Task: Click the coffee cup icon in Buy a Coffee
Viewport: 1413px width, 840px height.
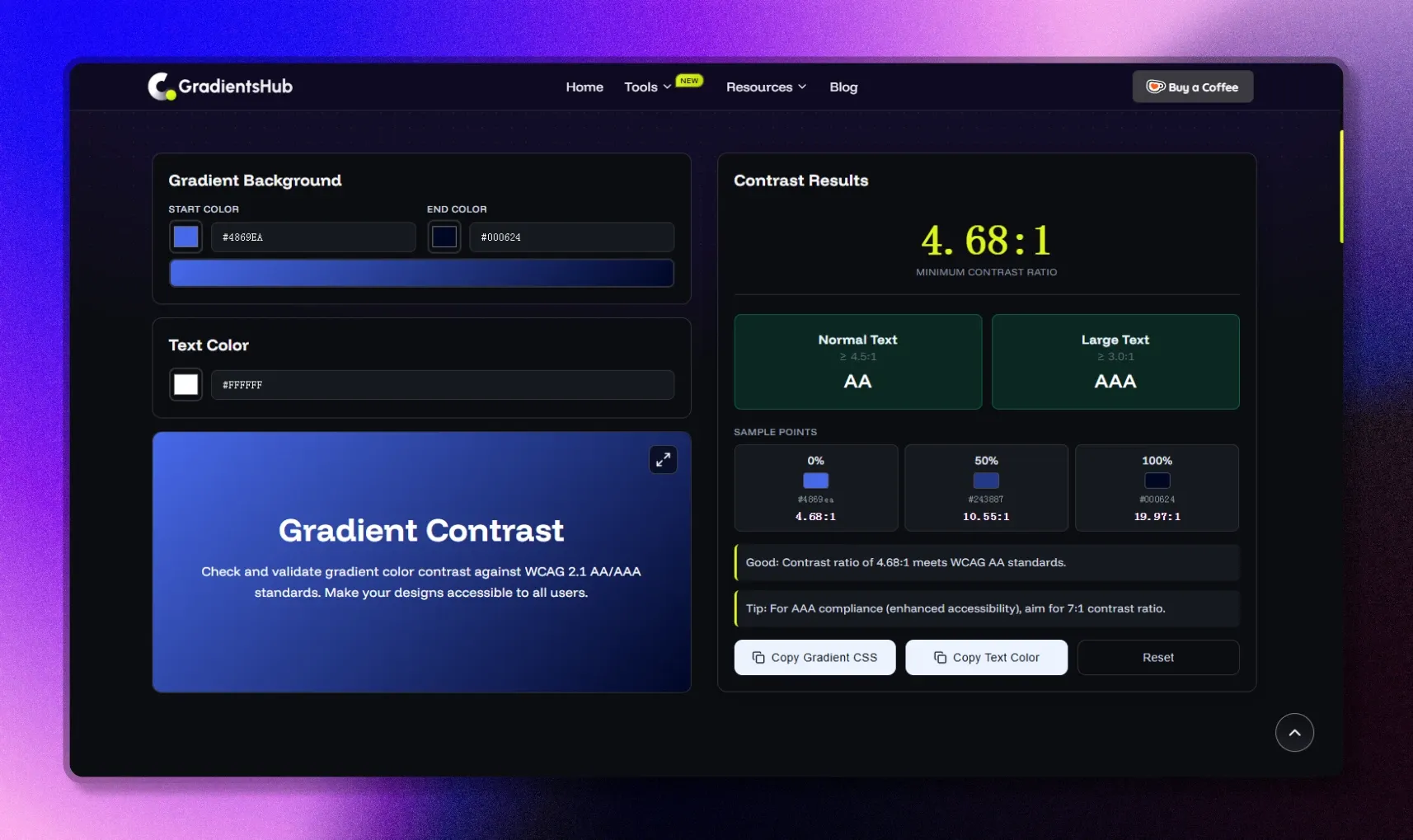Action: pos(1156,87)
